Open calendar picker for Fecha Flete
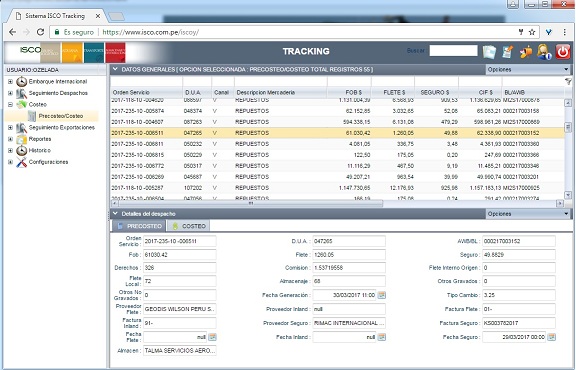The image size is (576, 370). 212,337
